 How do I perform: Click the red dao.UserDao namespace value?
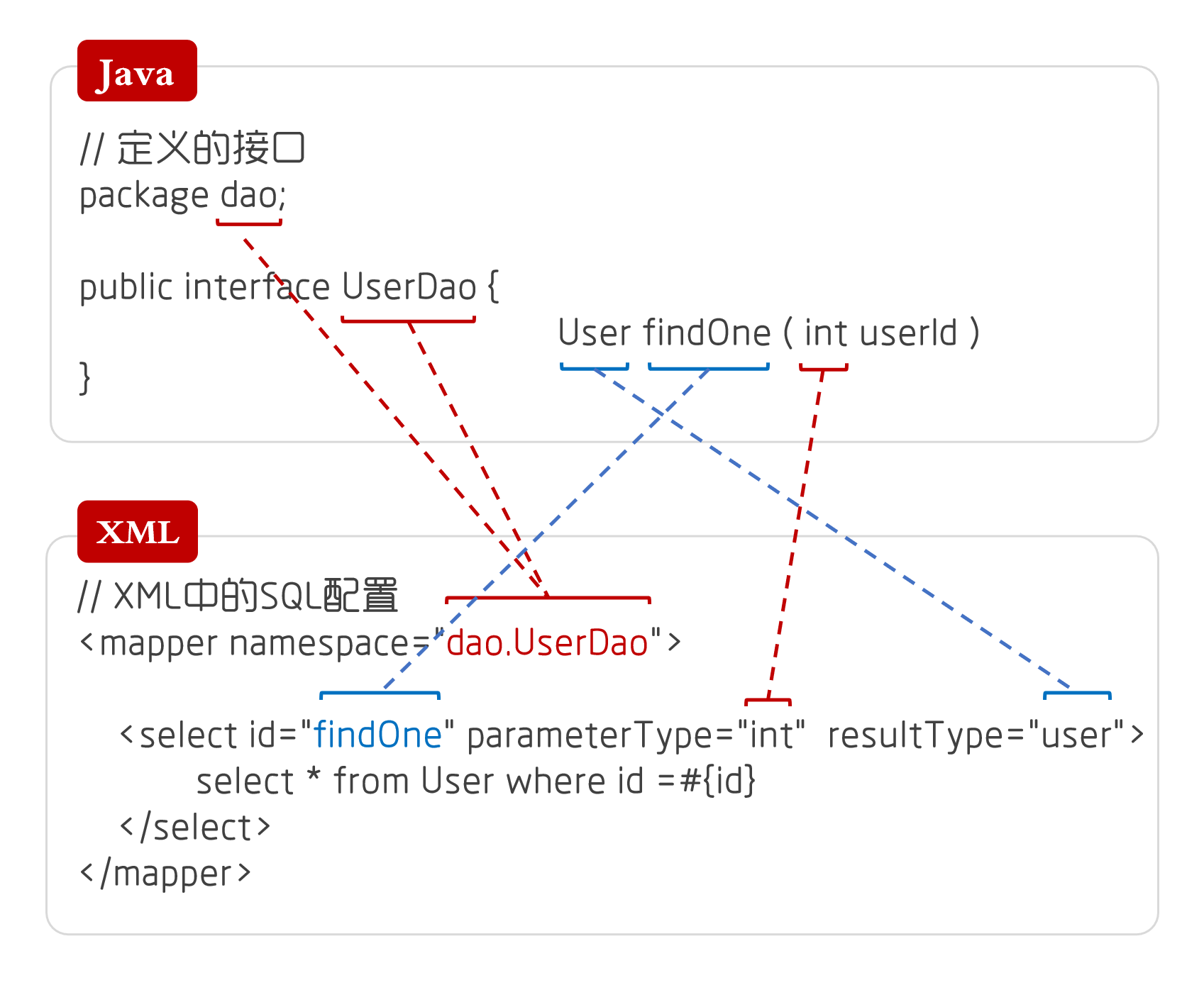tap(547, 642)
